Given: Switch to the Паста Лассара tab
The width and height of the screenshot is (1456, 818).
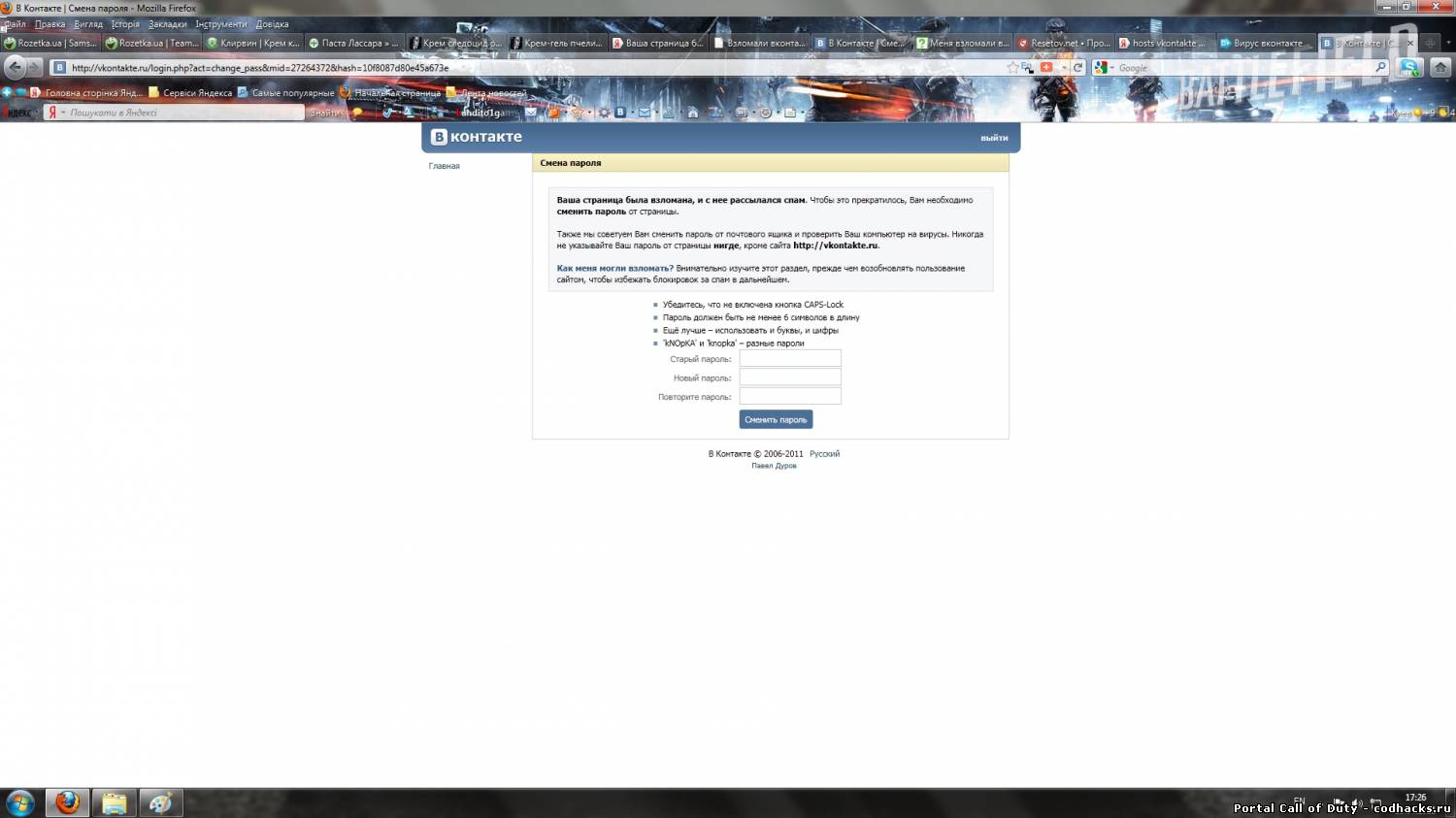Looking at the screenshot, I should (x=354, y=43).
